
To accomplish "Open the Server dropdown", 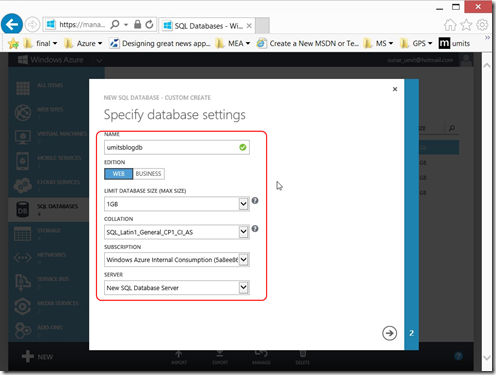I will pyautogui.click(x=177, y=287).
